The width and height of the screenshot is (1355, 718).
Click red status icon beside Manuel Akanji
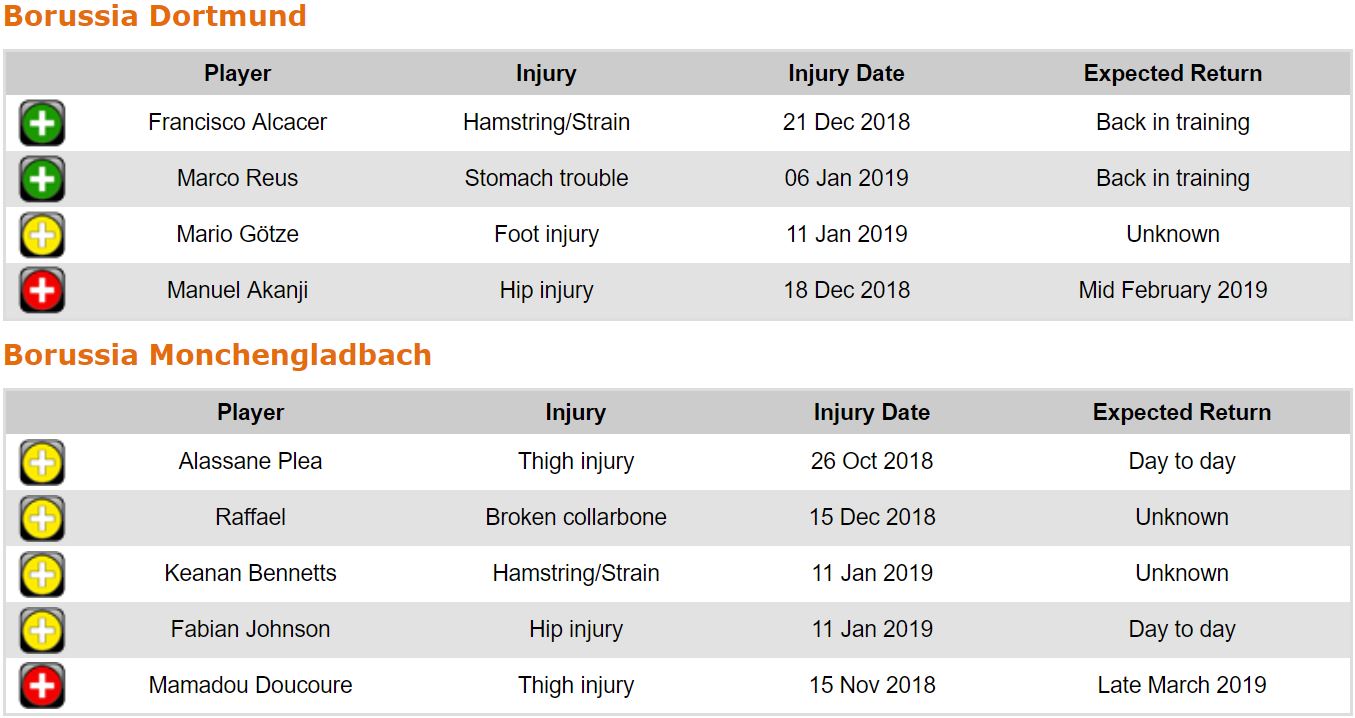(42, 291)
